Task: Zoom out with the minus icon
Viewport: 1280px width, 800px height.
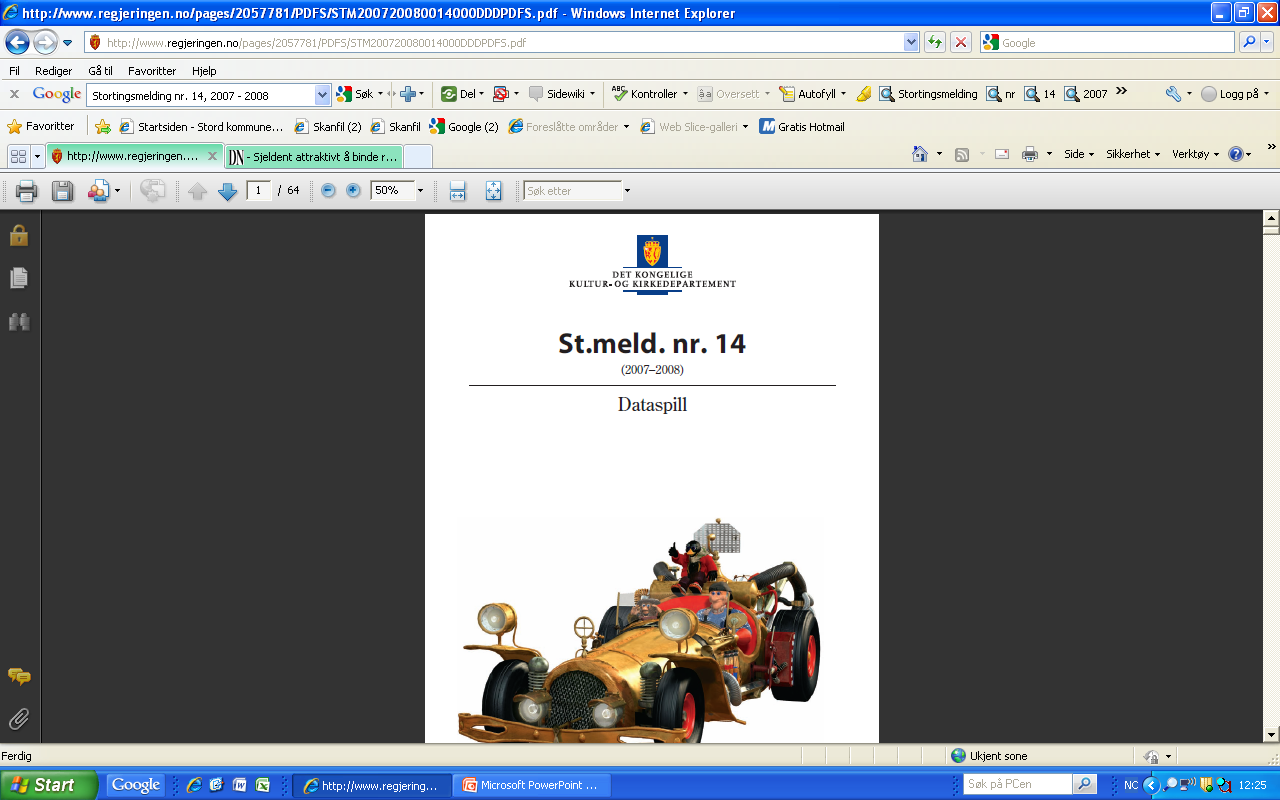Action: [x=328, y=190]
